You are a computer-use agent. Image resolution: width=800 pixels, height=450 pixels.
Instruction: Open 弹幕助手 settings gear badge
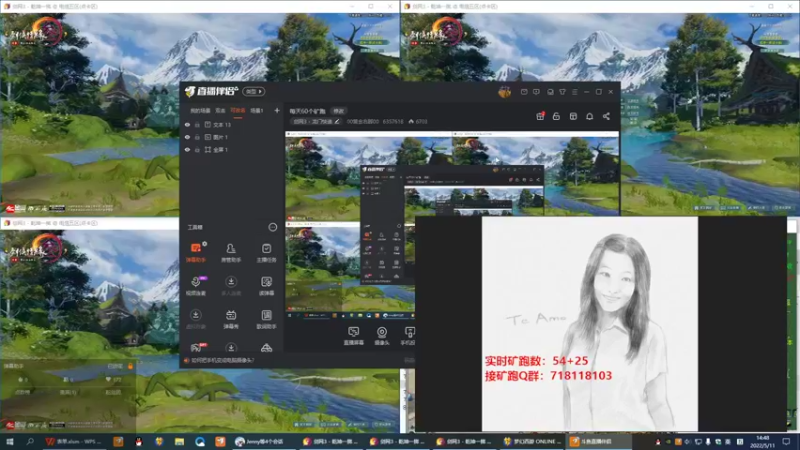[x=205, y=243]
